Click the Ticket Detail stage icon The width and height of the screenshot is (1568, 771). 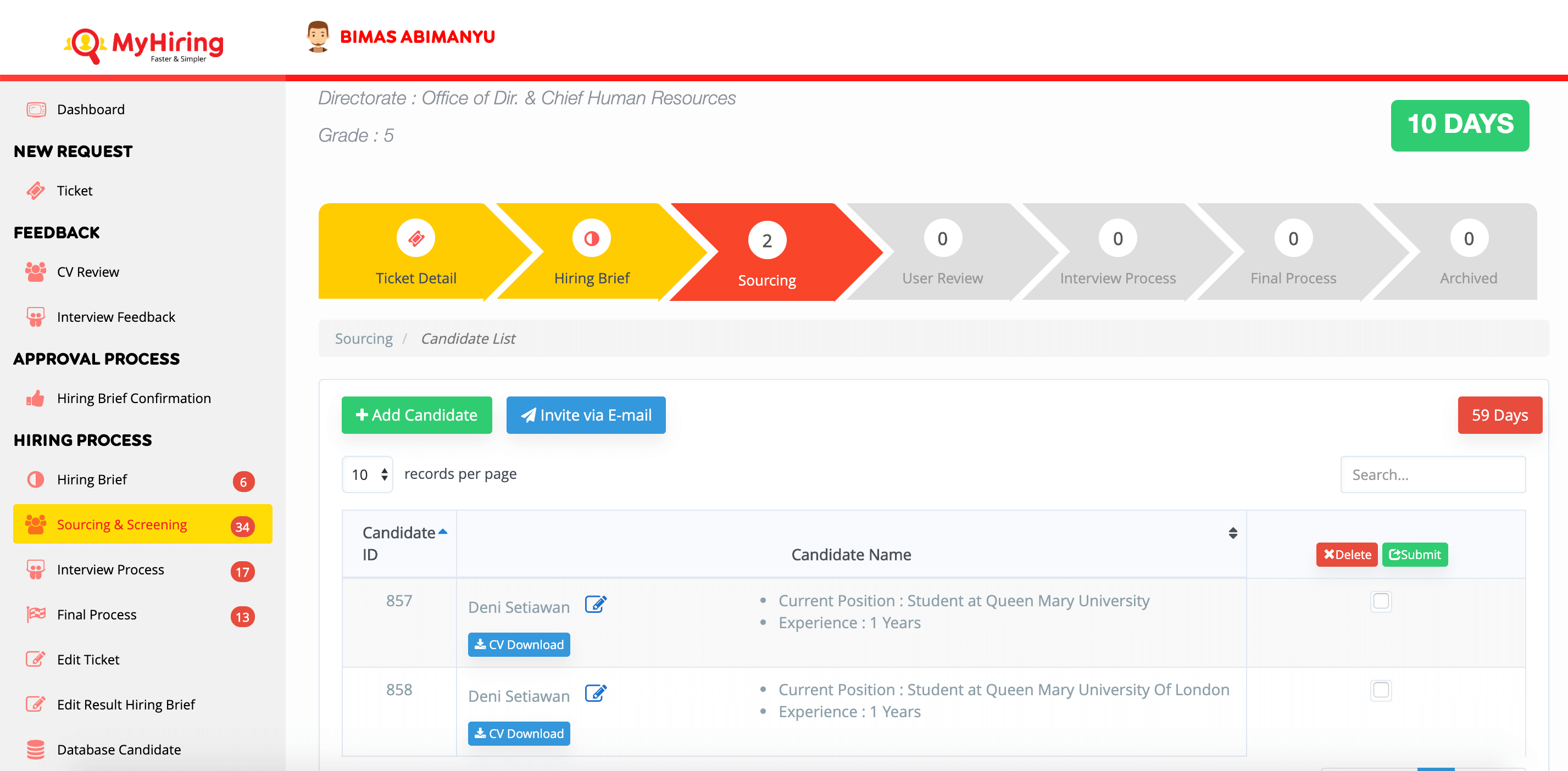[416, 238]
